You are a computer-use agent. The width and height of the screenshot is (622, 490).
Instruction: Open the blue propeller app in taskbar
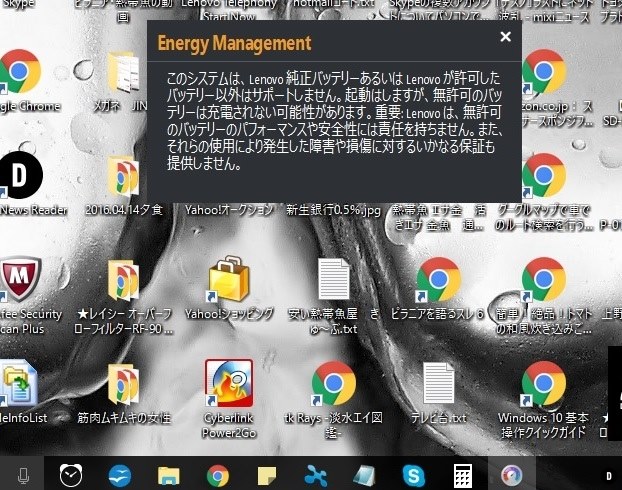316,475
